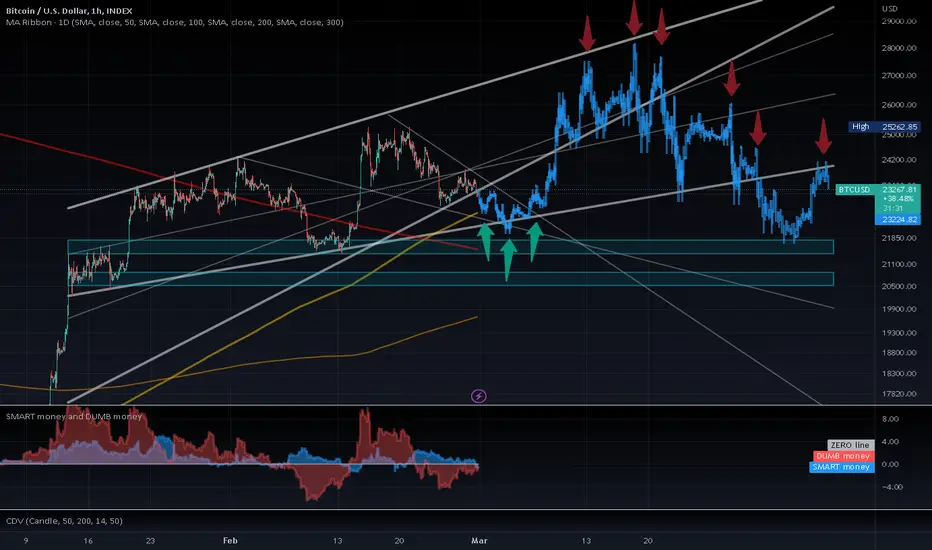Click 24200.00 on the price axis
This screenshot has width=932, height=550.
(x=899, y=160)
